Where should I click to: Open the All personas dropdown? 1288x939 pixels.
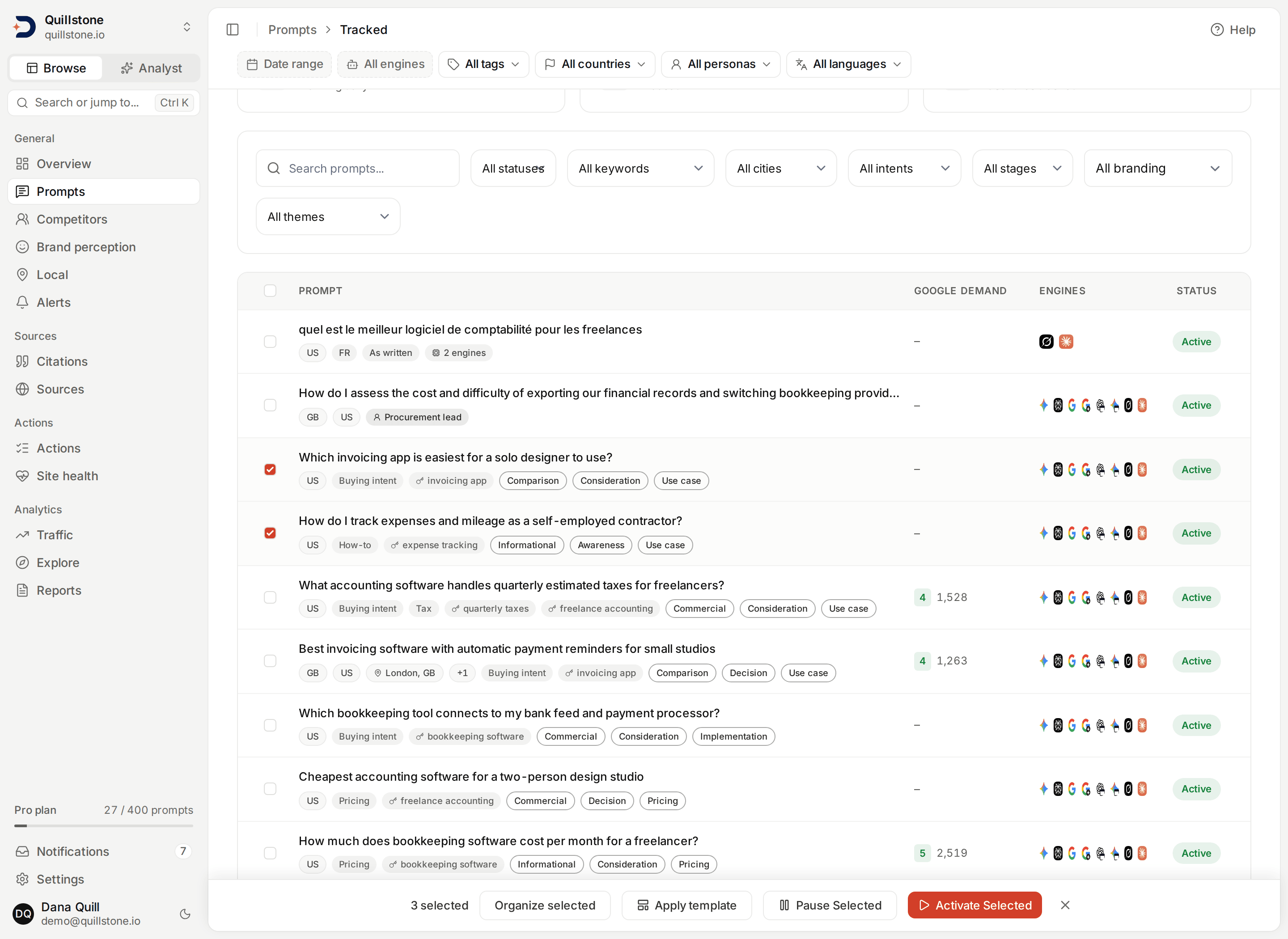tap(721, 64)
